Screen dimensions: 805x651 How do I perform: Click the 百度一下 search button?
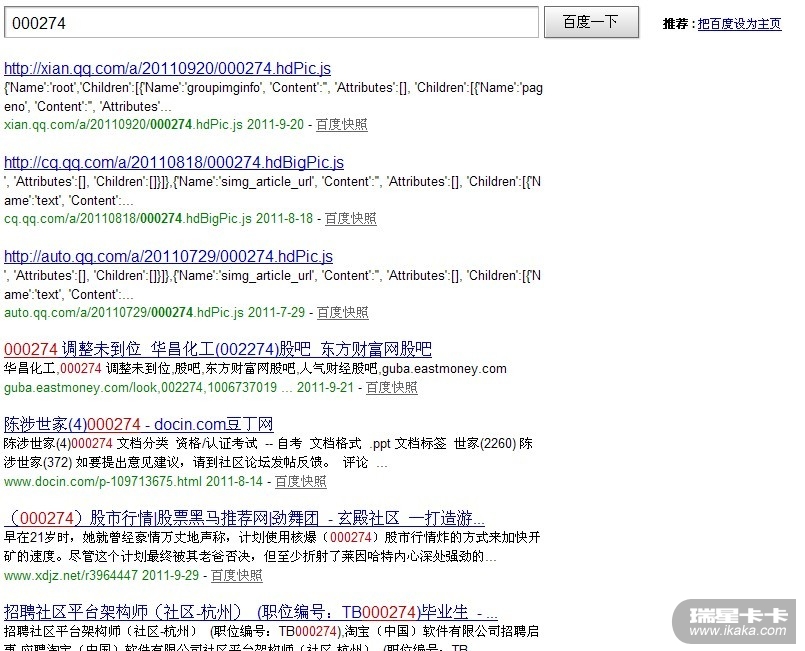point(591,22)
